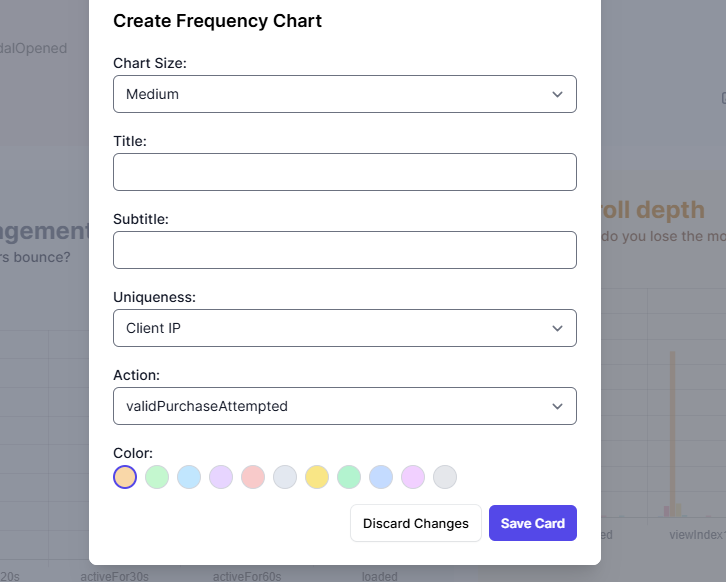Pick the periwinkle blue swatch after mint
Image resolution: width=726 pixels, height=582 pixels.
[x=381, y=477]
